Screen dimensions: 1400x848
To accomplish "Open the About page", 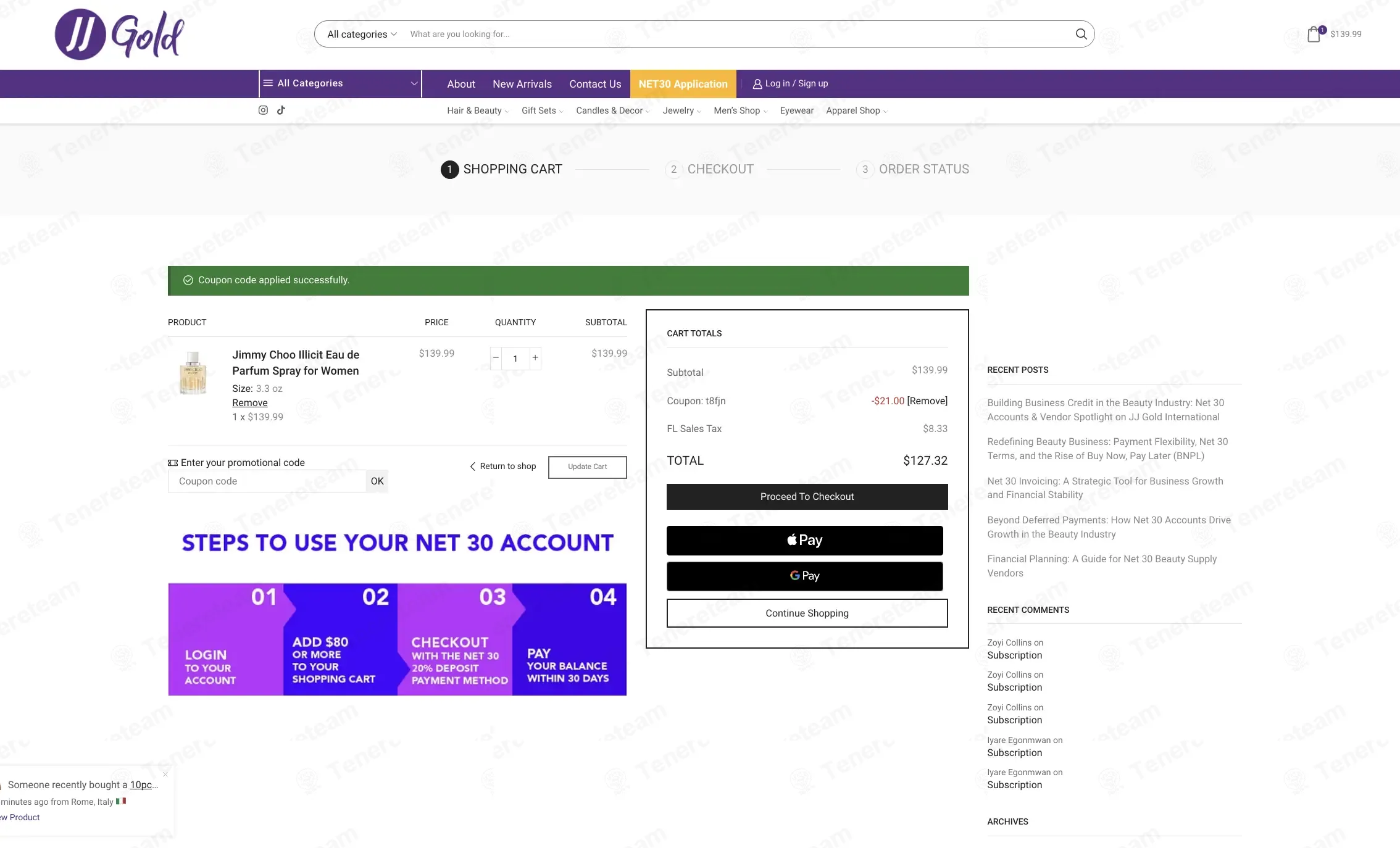I will (461, 84).
